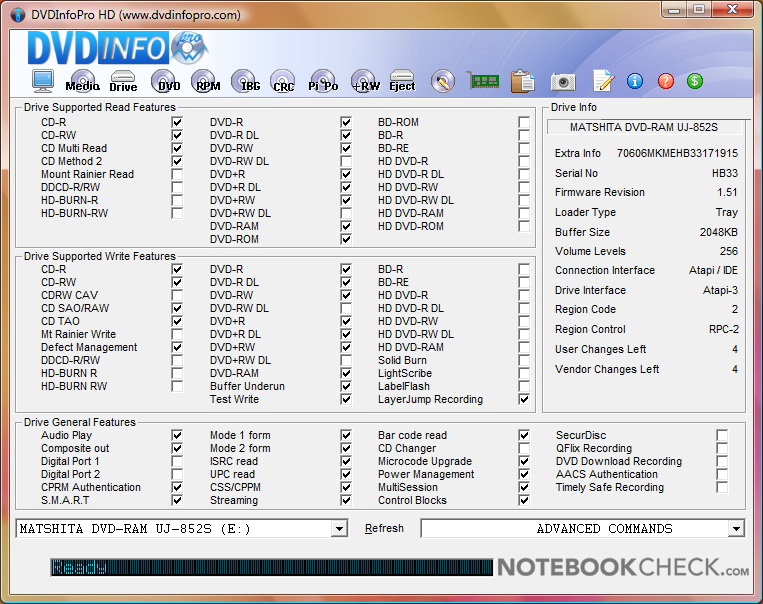This screenshot has width=763, height=604.
Task: Click the Extra Info 70606MKMEHB33171915 value
Action: (677, 153)
